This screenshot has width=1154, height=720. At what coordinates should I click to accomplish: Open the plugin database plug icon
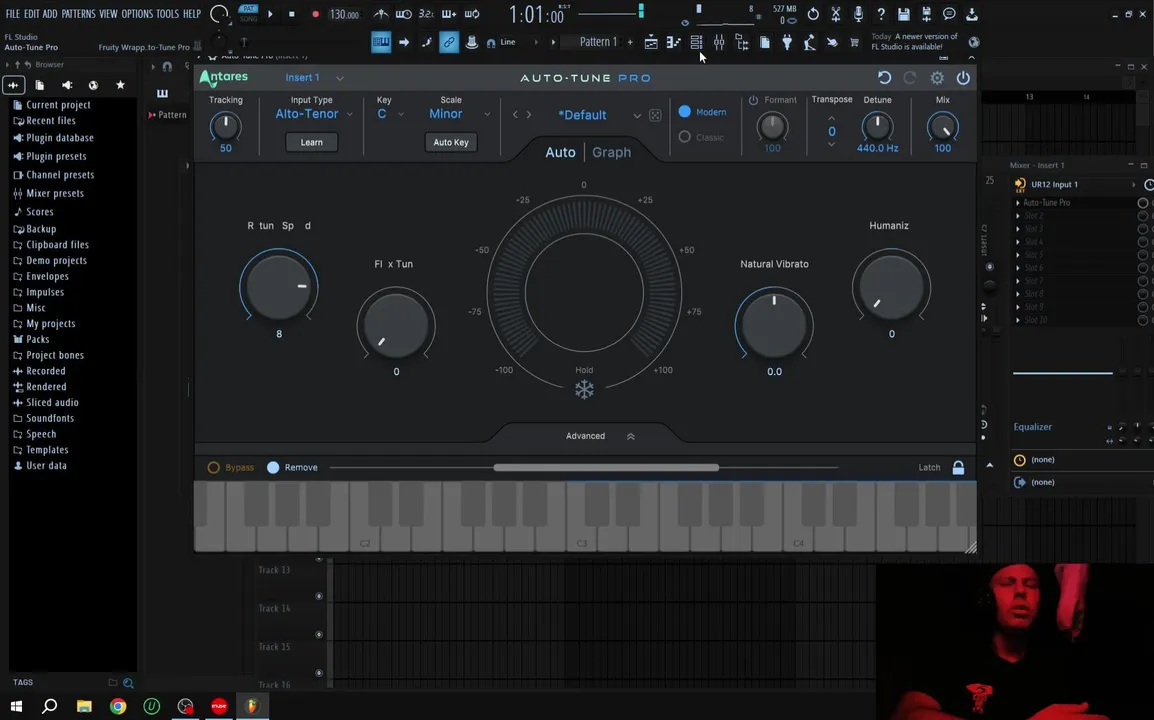pyautogui.click(x=787, y=43)
